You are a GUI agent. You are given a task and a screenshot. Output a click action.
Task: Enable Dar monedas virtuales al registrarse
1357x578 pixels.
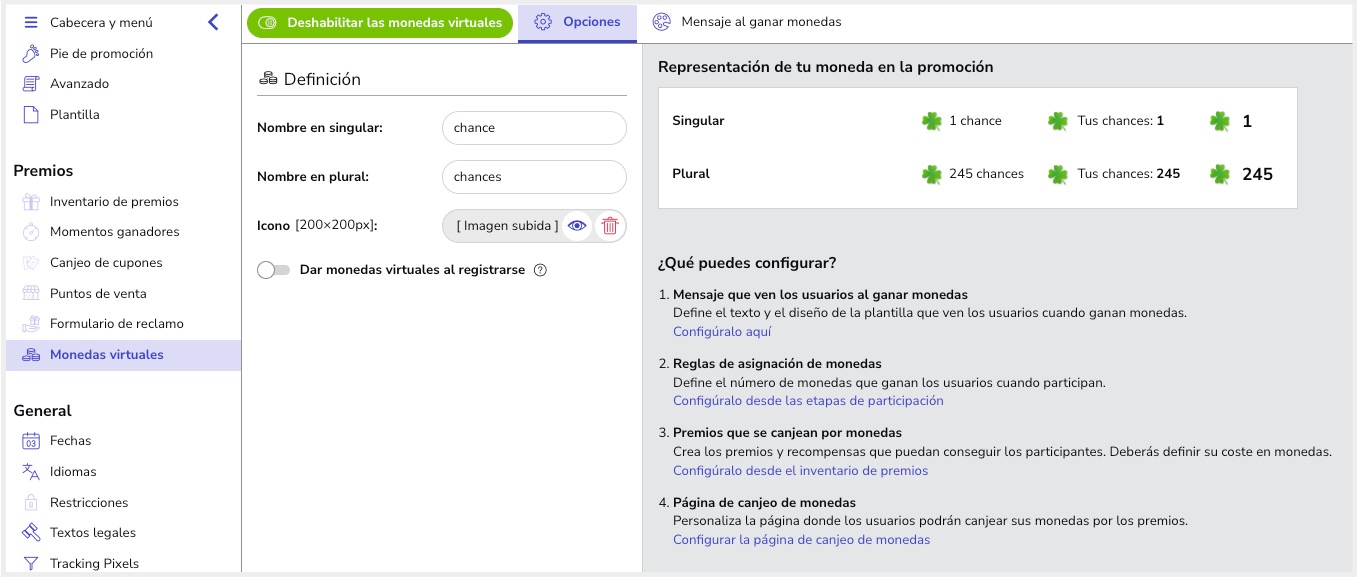271,269
